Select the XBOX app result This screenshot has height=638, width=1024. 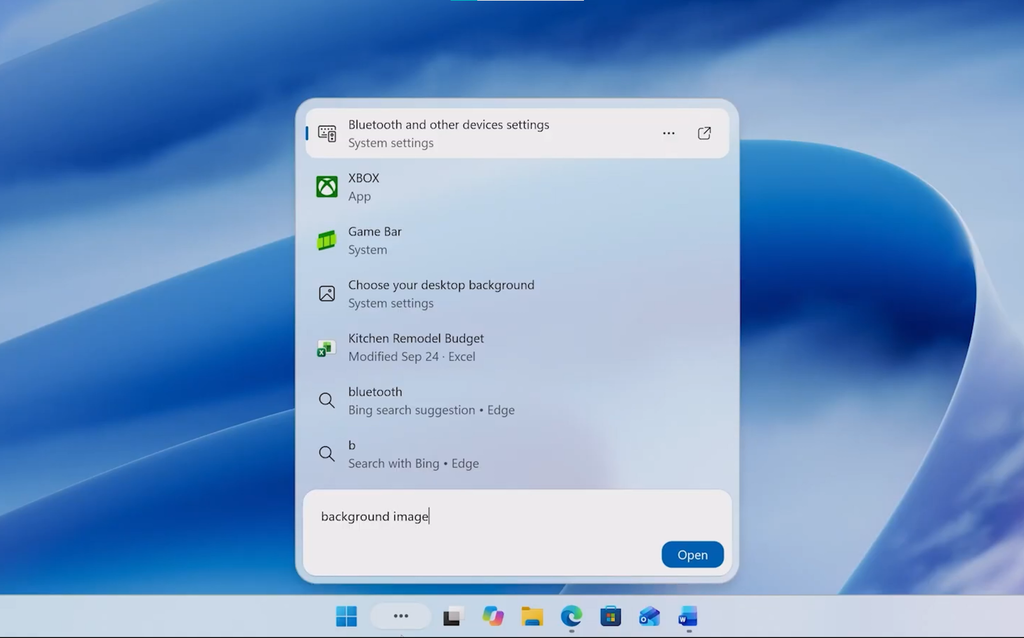517,187
